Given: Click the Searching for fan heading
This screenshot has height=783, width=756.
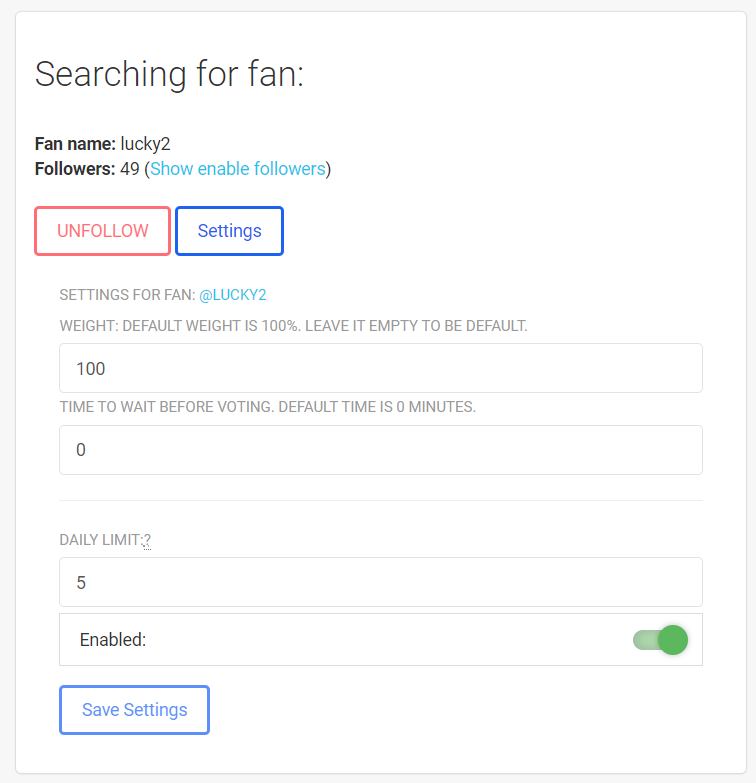Looking at the screenshot, I should click(169, 74).
